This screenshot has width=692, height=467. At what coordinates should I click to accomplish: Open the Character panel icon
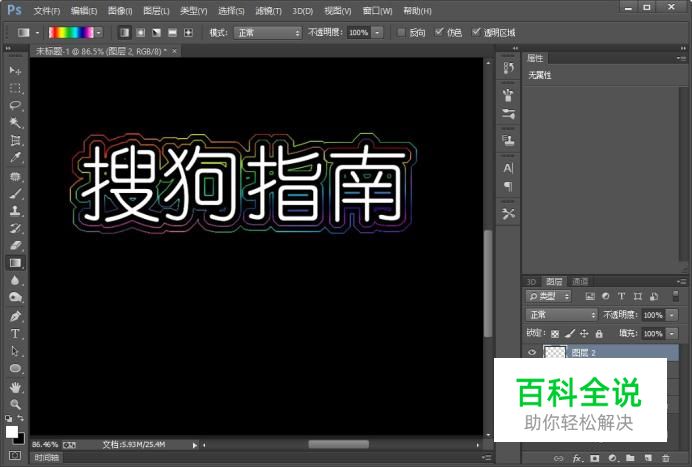click(x=508, y=168)
